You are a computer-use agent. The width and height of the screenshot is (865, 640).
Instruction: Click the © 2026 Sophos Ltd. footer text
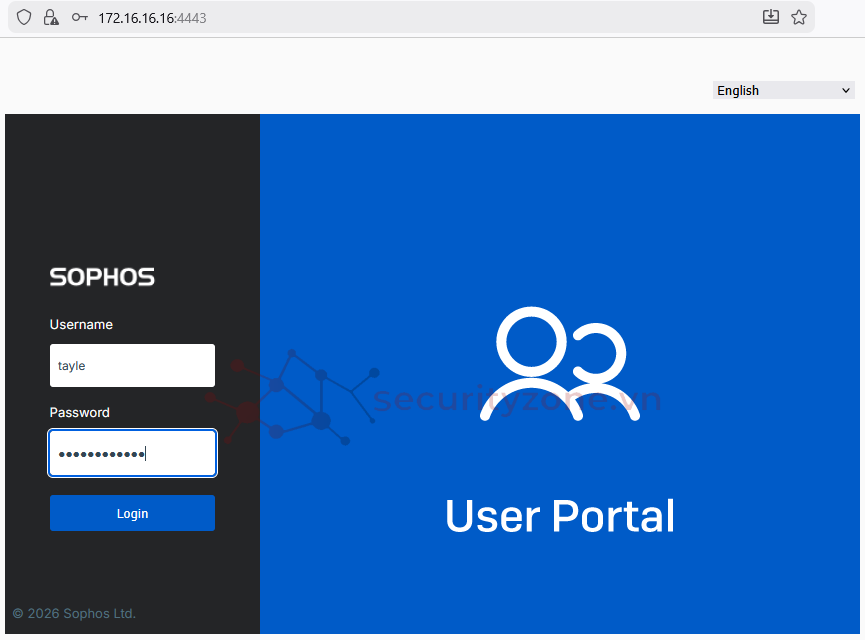pos(74,613)
